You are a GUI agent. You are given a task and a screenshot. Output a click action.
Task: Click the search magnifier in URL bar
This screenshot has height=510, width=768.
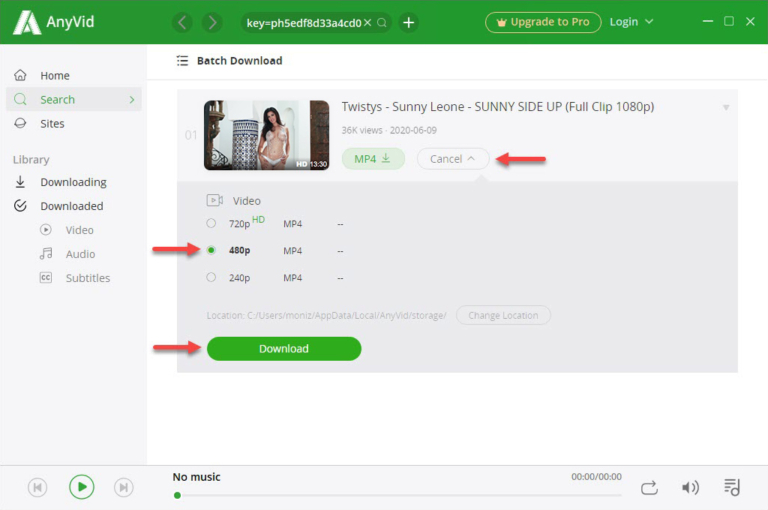tap(382, 23)
